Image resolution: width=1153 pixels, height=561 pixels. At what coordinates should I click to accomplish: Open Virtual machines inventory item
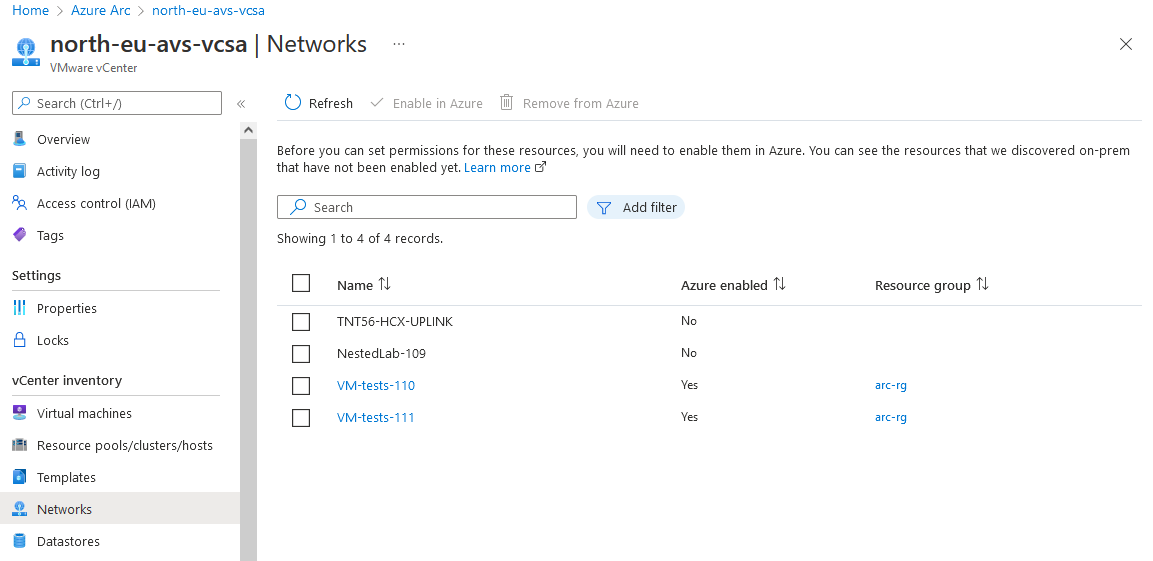pos(85,413)
